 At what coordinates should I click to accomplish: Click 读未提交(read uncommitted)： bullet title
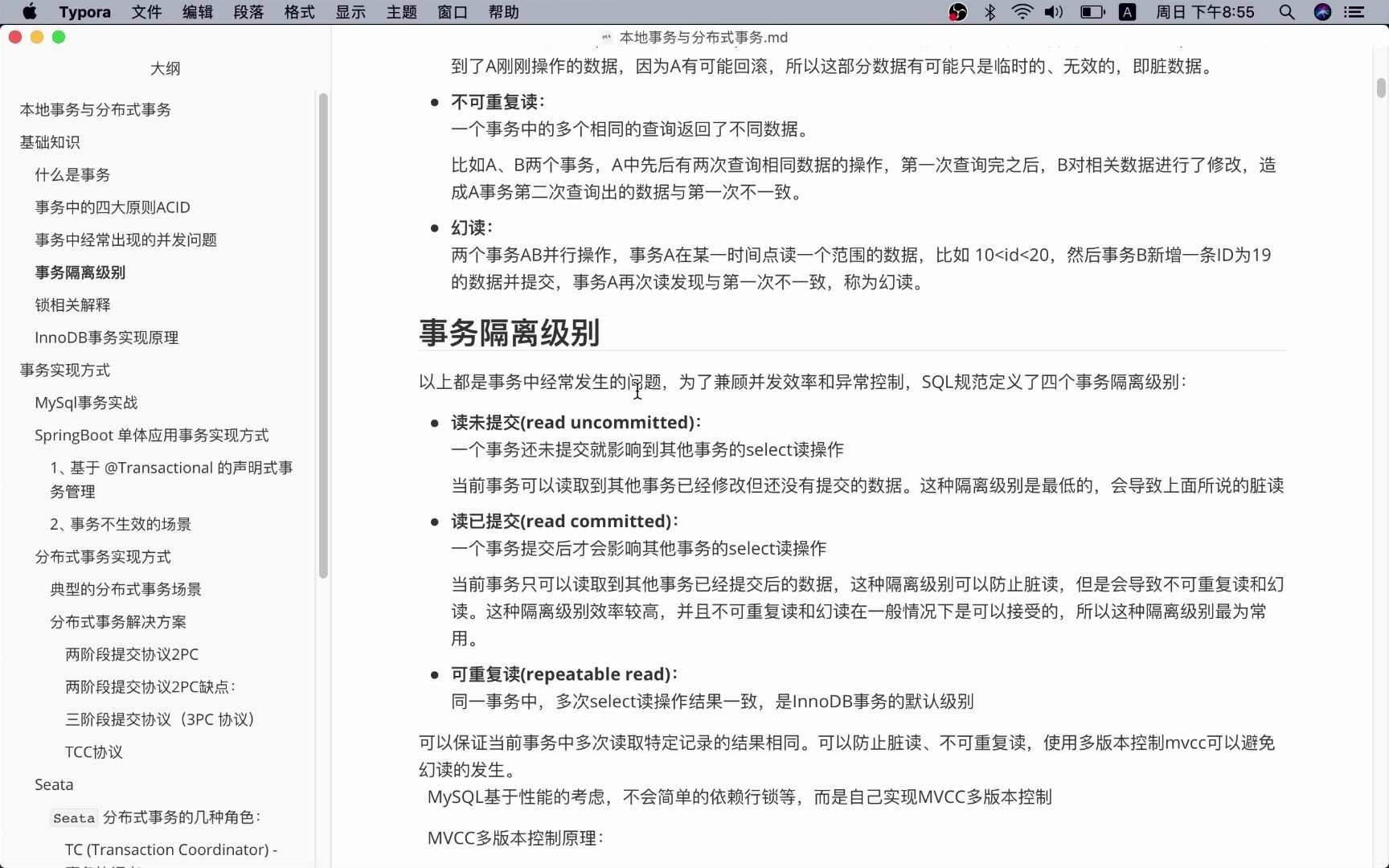576,422
